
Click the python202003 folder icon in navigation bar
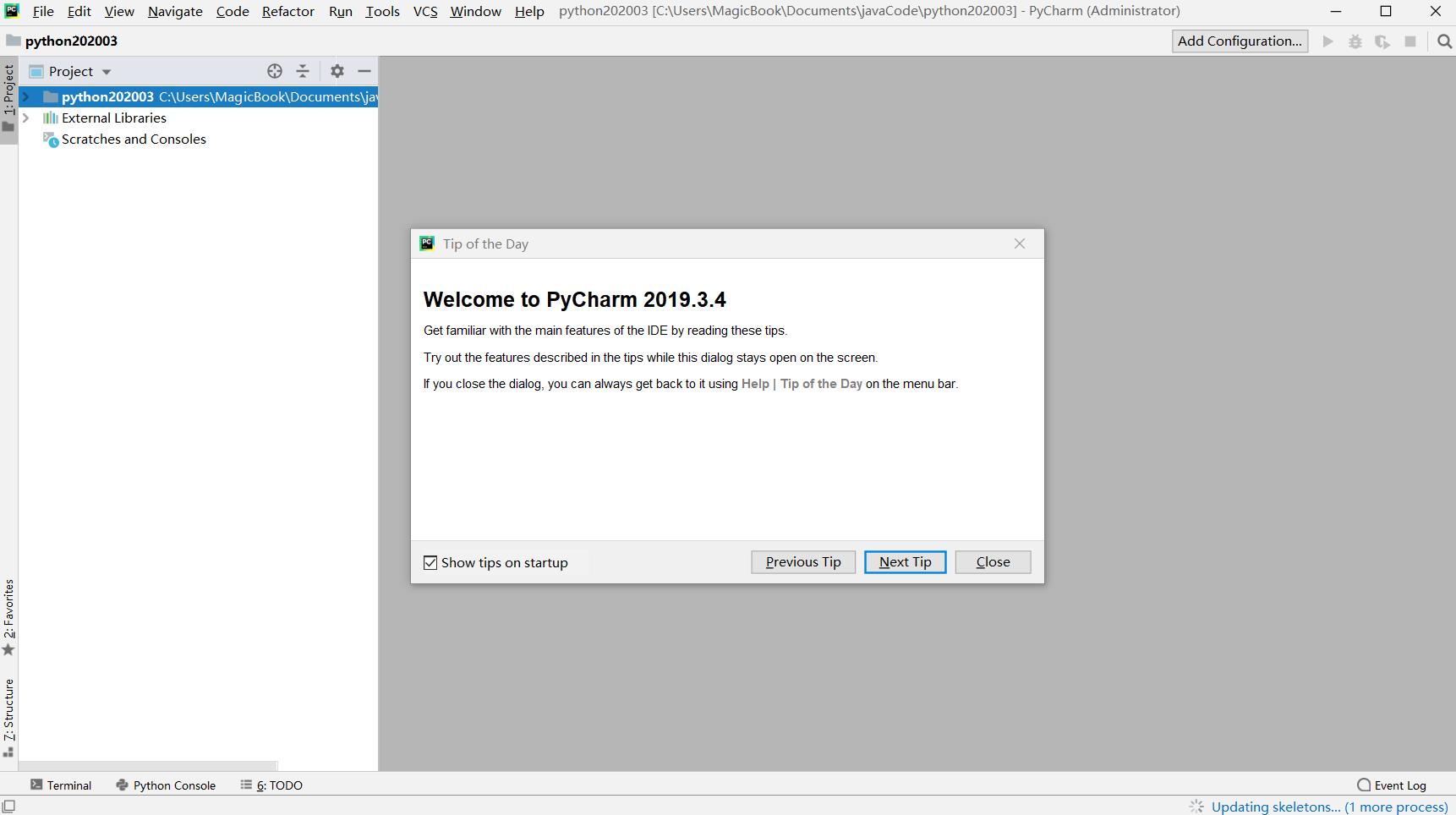click(x=13, y=41)
